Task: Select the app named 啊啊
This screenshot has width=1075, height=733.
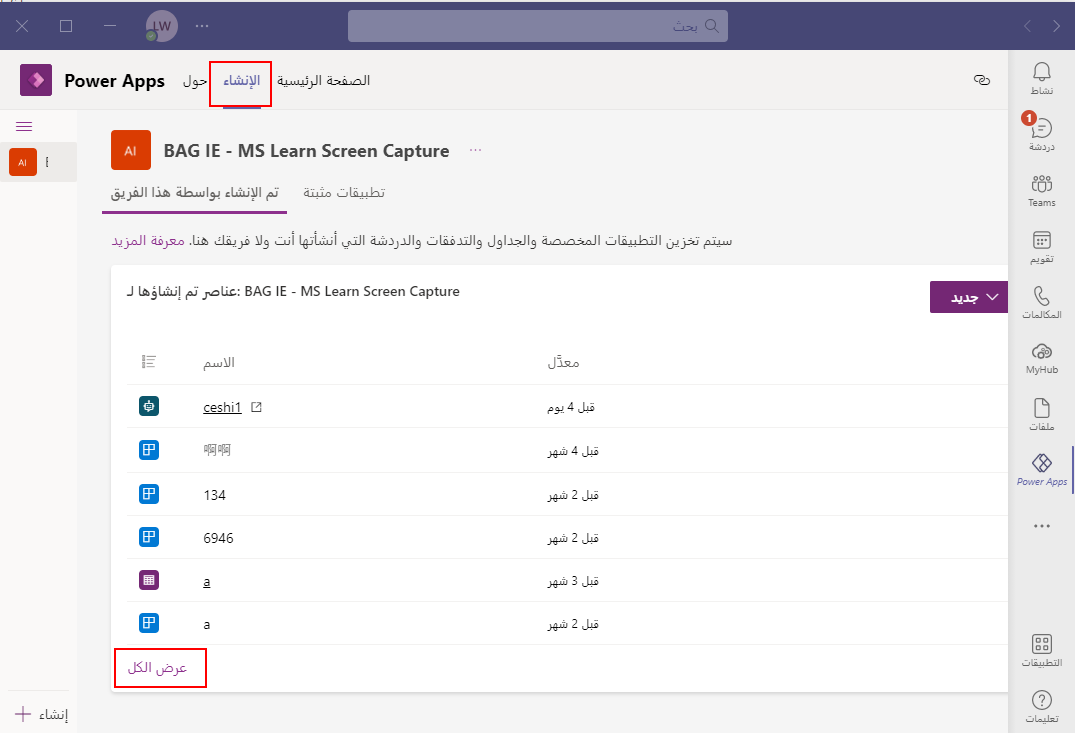Action: click(217, 450)
